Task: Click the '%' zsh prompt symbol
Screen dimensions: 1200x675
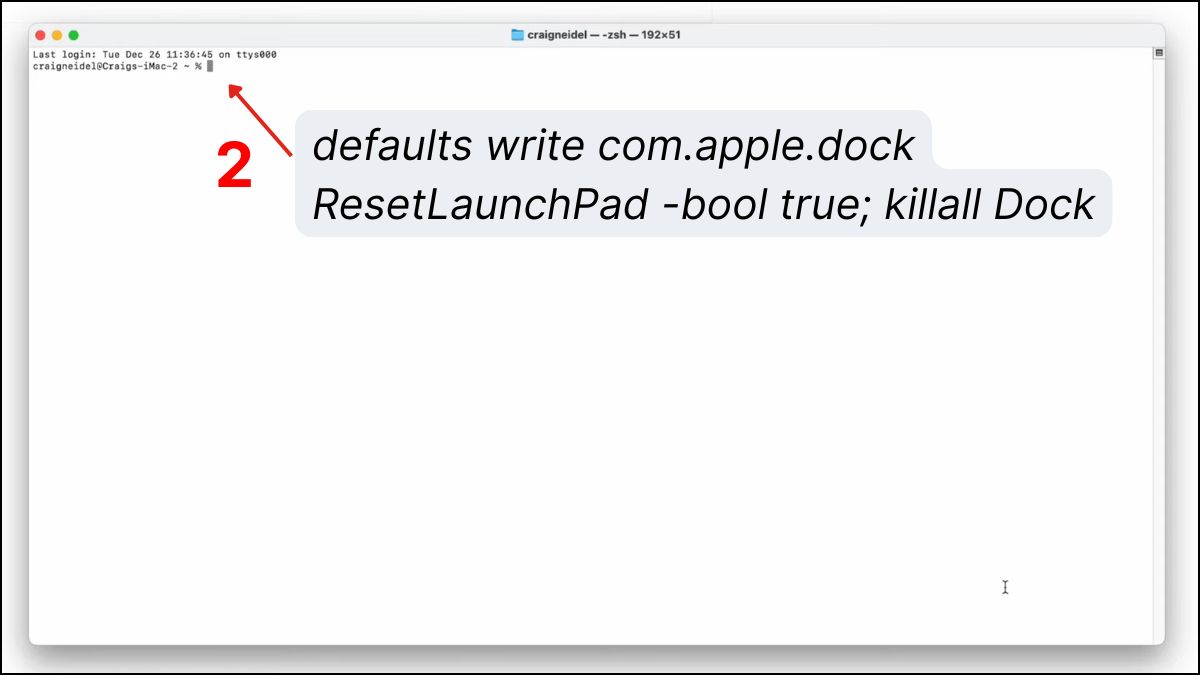Action: 200,65
